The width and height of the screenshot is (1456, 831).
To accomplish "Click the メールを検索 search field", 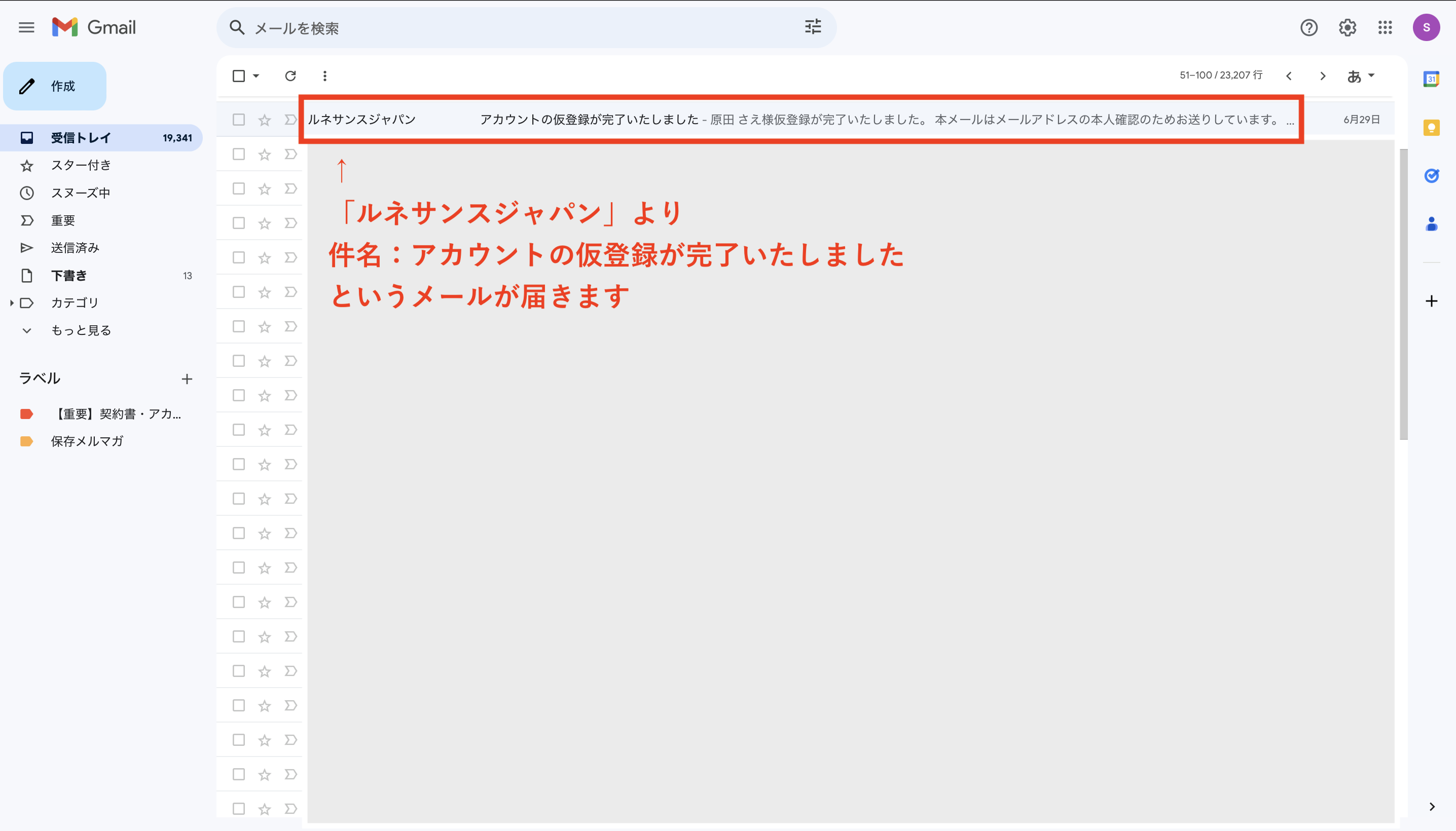I will (x=514, y=28).
